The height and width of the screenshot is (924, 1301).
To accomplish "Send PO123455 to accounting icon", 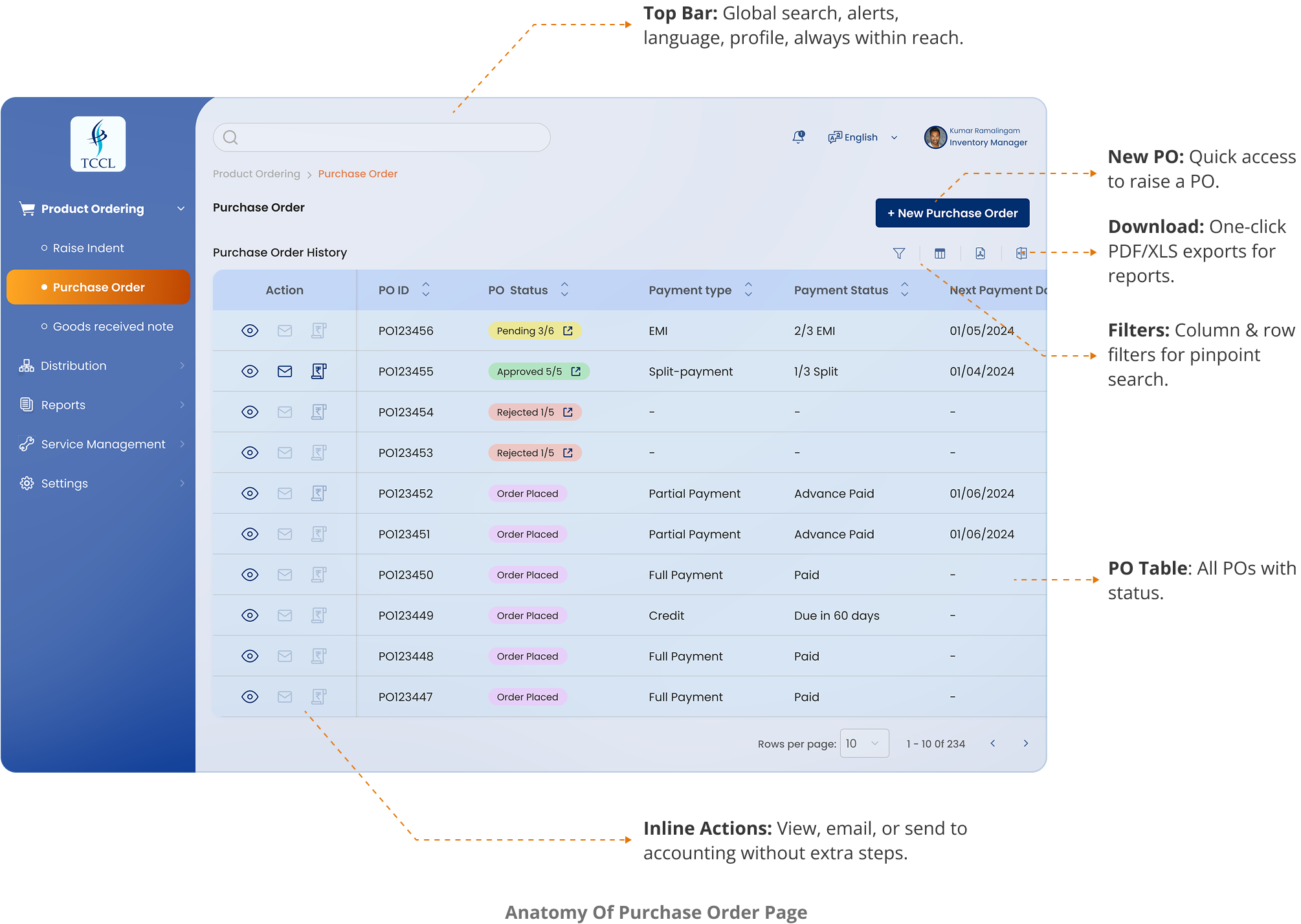I will point(318,371).
